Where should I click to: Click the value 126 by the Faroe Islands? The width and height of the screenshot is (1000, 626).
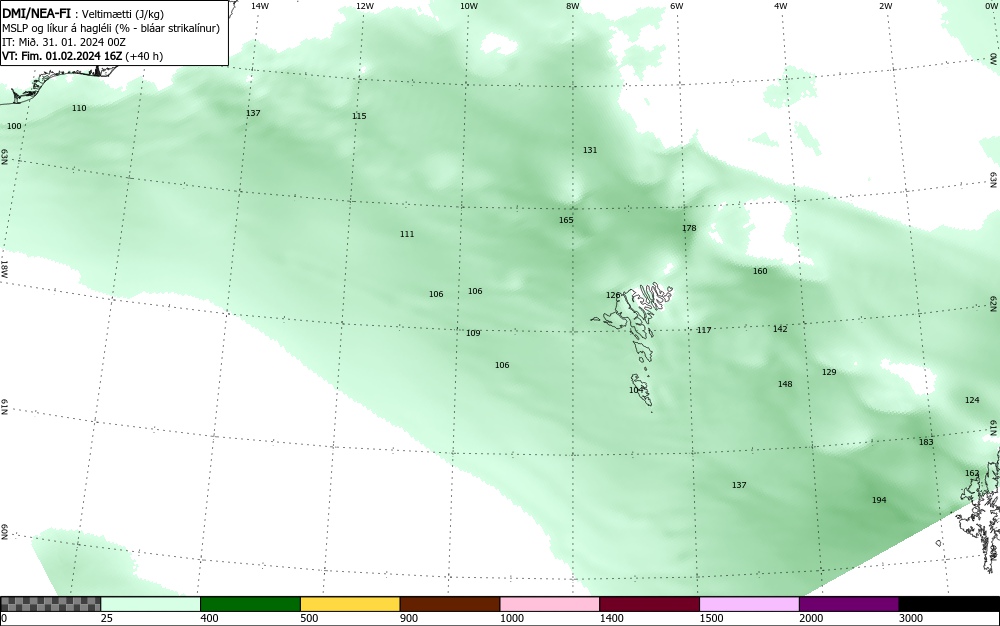(x=613, y=296)
